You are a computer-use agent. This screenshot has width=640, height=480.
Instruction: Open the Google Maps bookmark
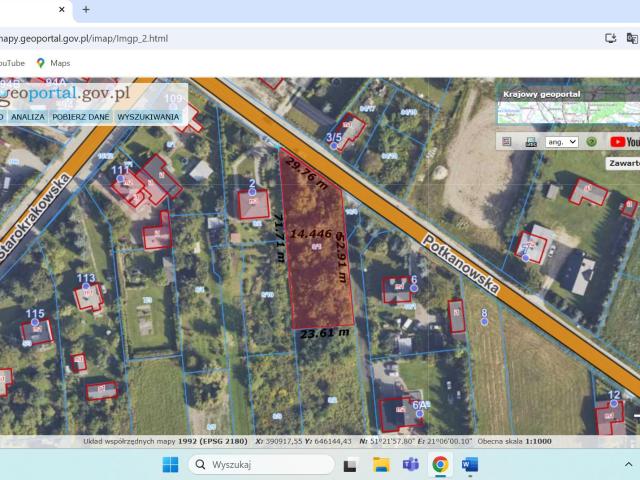[53, 63]
